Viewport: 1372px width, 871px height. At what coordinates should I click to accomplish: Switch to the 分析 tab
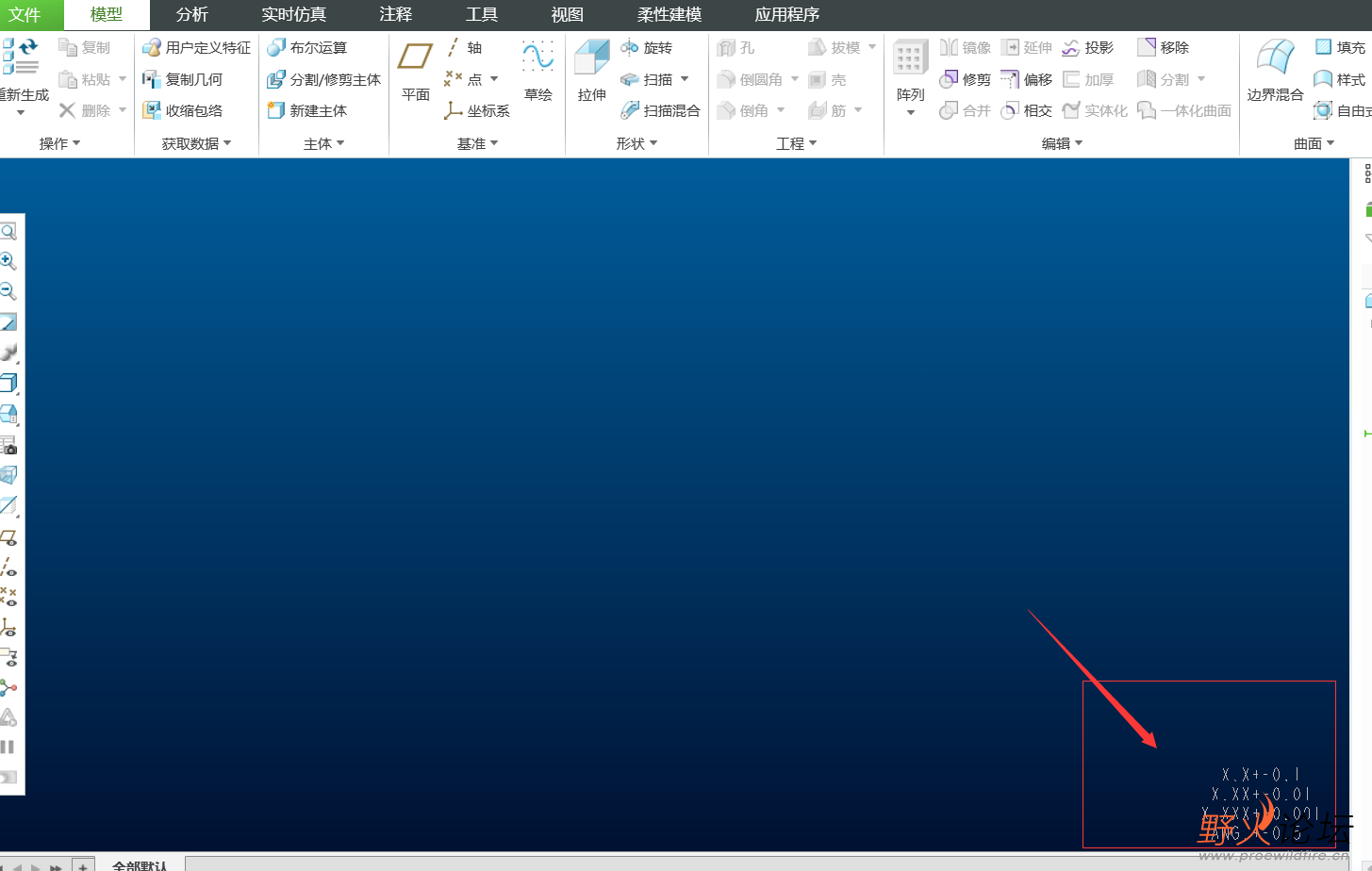click(192, 14)
